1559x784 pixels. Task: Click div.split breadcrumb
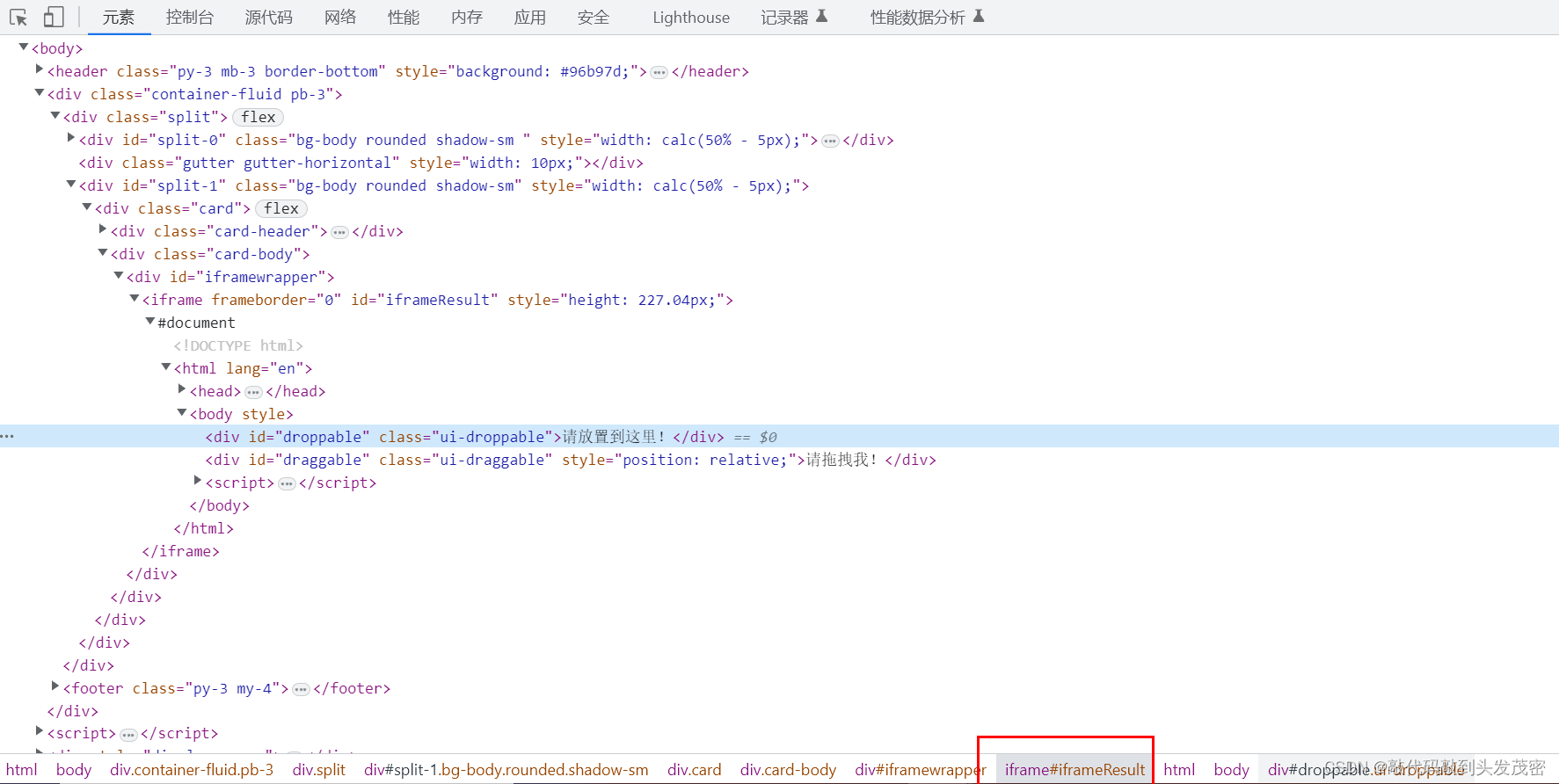coord(319,769)
